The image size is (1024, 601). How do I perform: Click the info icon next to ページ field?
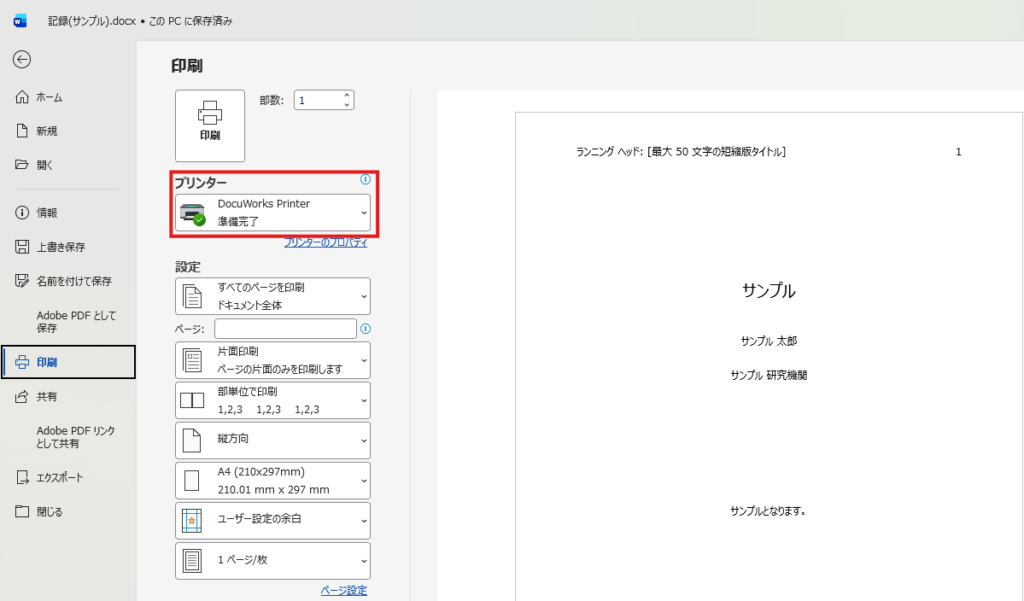[366, 329]
